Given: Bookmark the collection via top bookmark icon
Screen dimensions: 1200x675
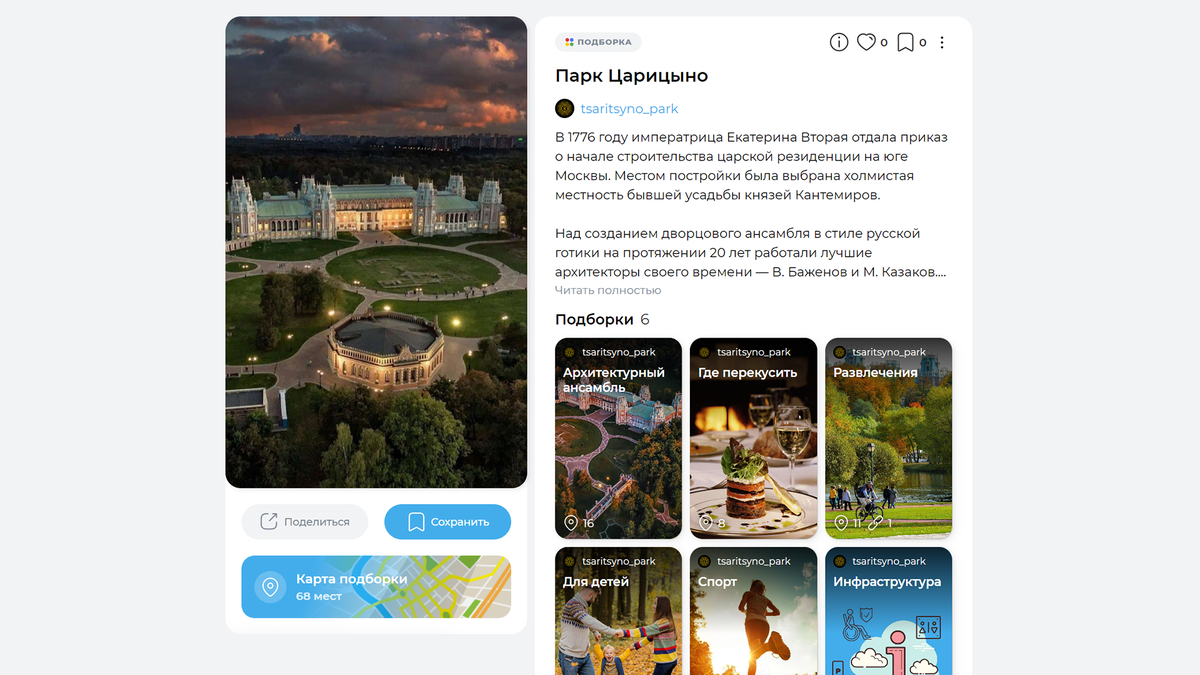Looking at the screenshot, I should tap(905, 42).
